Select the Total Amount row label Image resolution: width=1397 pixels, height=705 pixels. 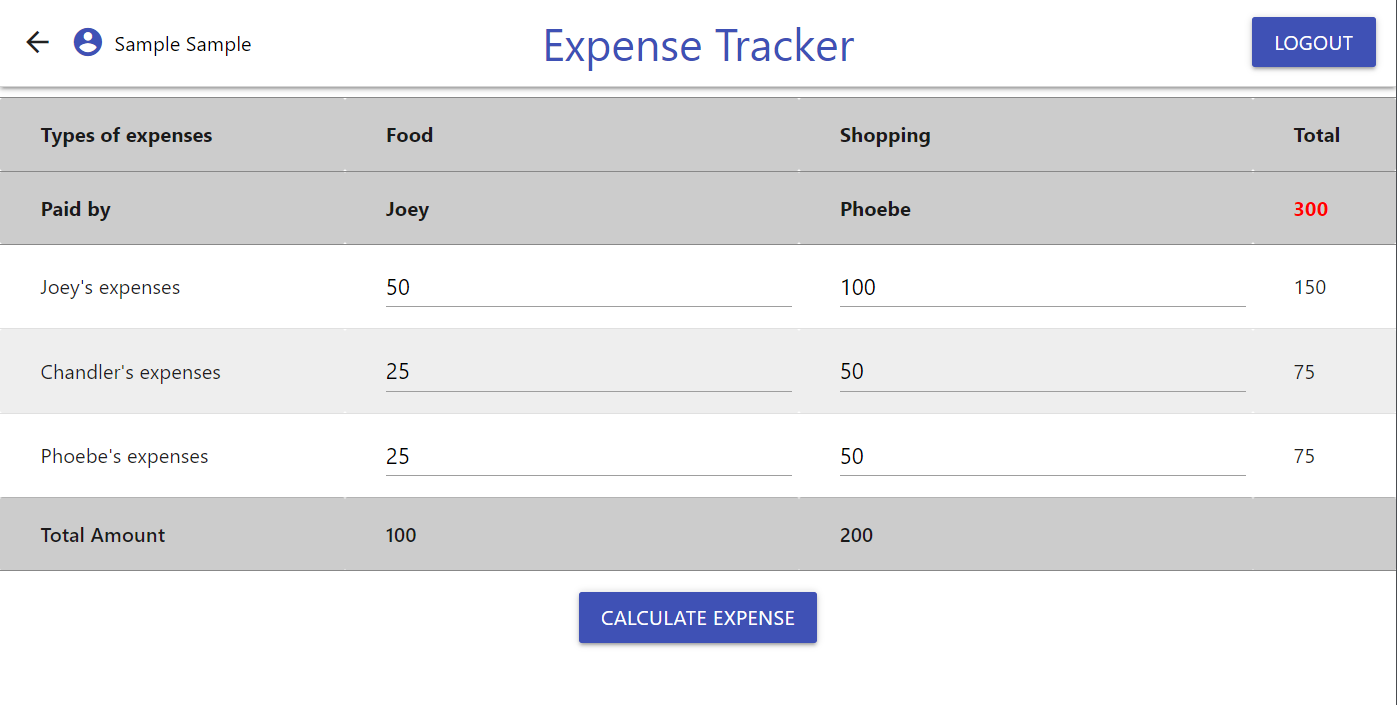point(102,534)
